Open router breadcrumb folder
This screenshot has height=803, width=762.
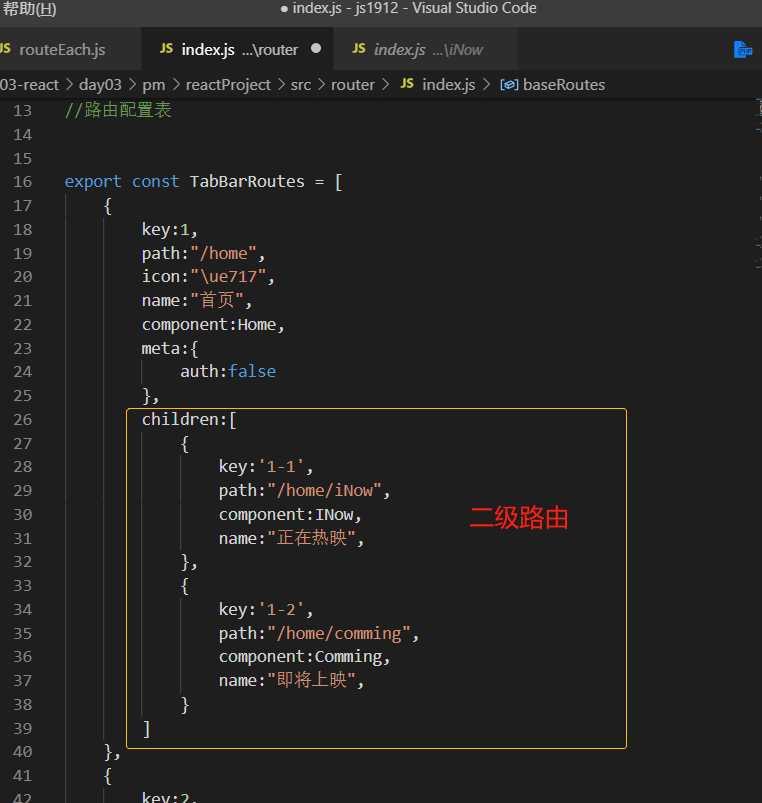tap(352, 84)
